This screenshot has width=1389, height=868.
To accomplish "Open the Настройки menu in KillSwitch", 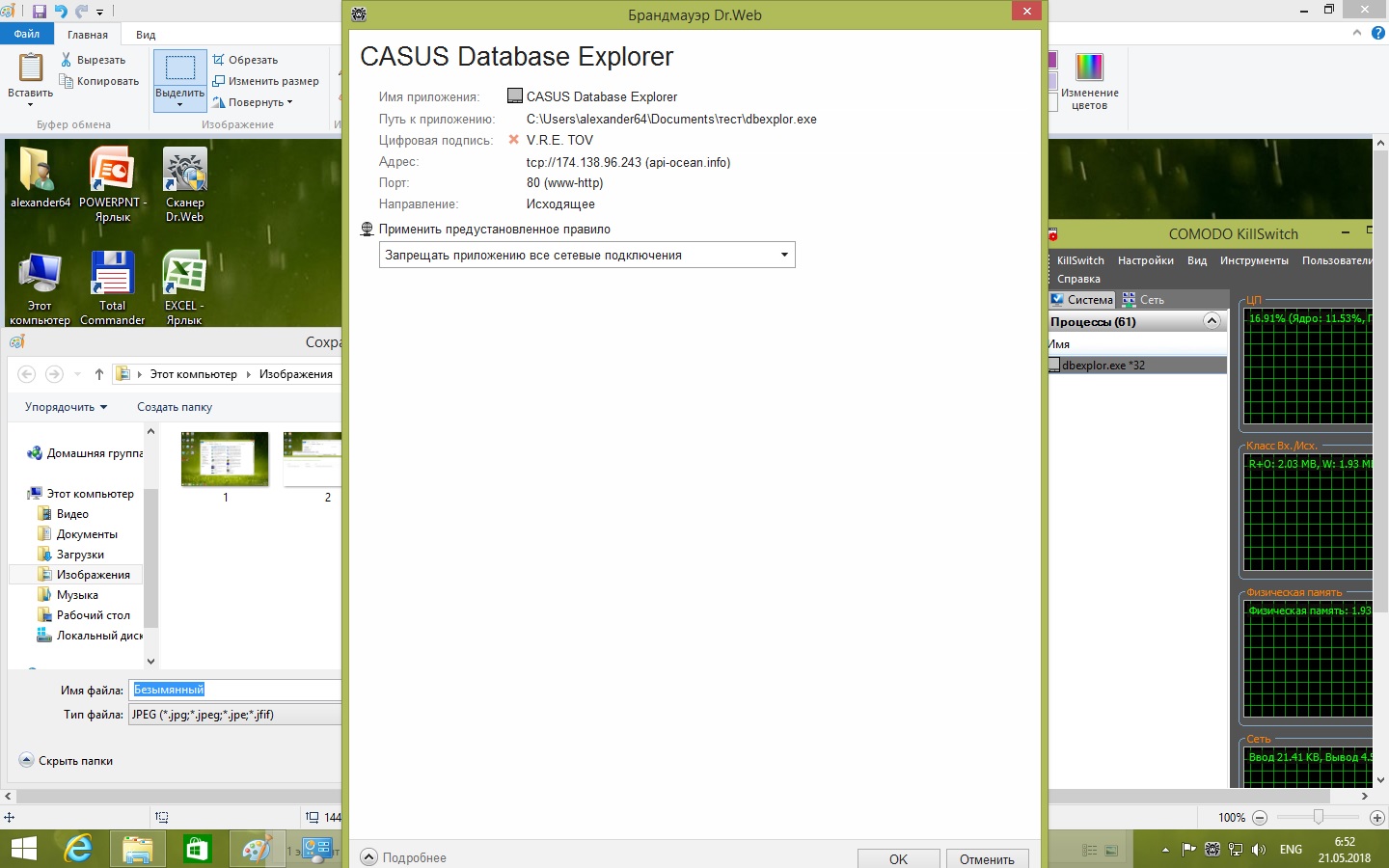I will click(x=1146, y=260).
